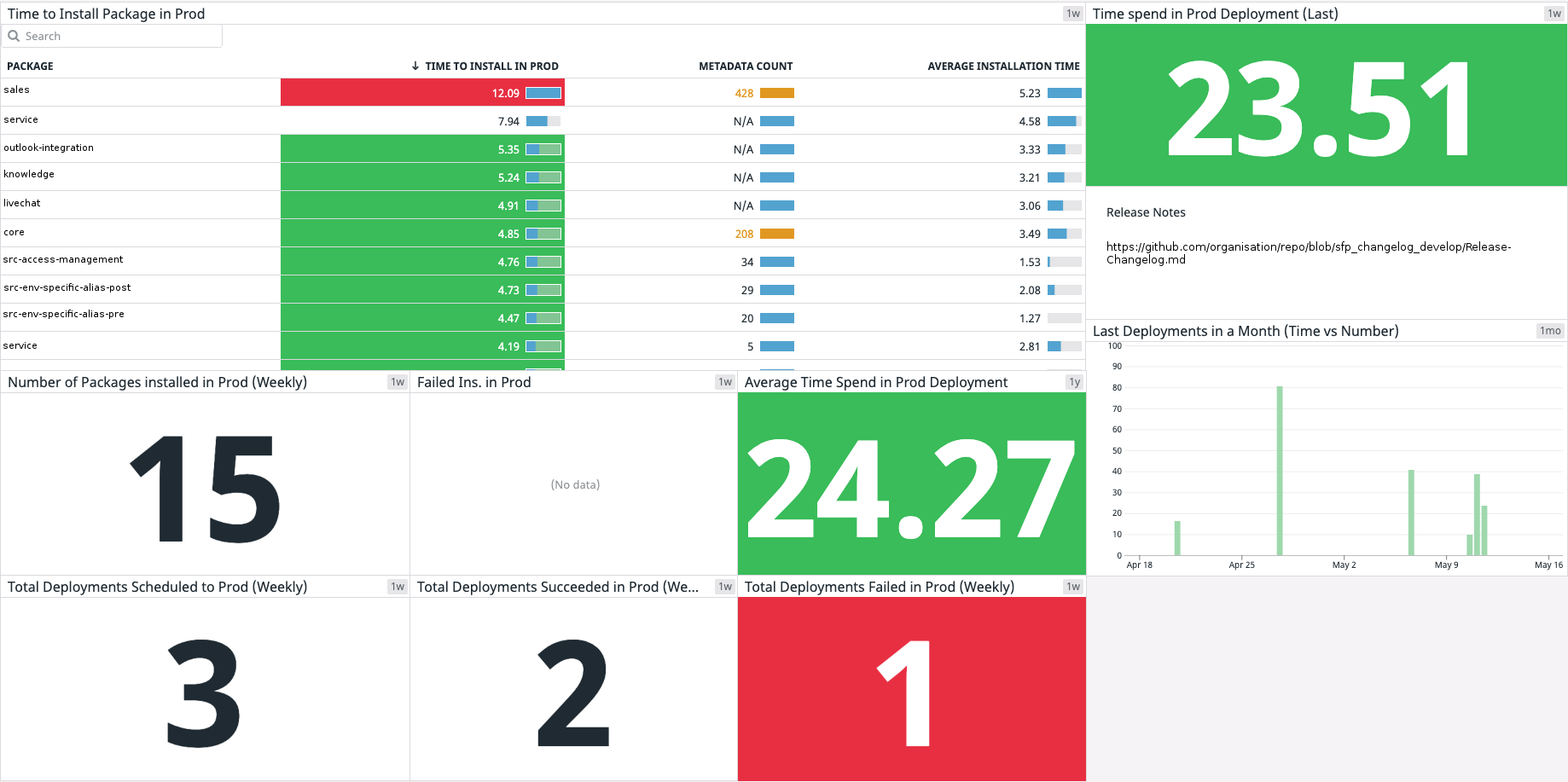Screen dimensions: 1568x782
Task: Click the green 24.27 average time tile
Action: (911, 484)
